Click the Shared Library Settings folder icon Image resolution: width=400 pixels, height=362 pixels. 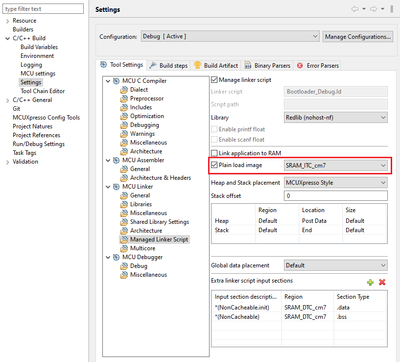124,222
